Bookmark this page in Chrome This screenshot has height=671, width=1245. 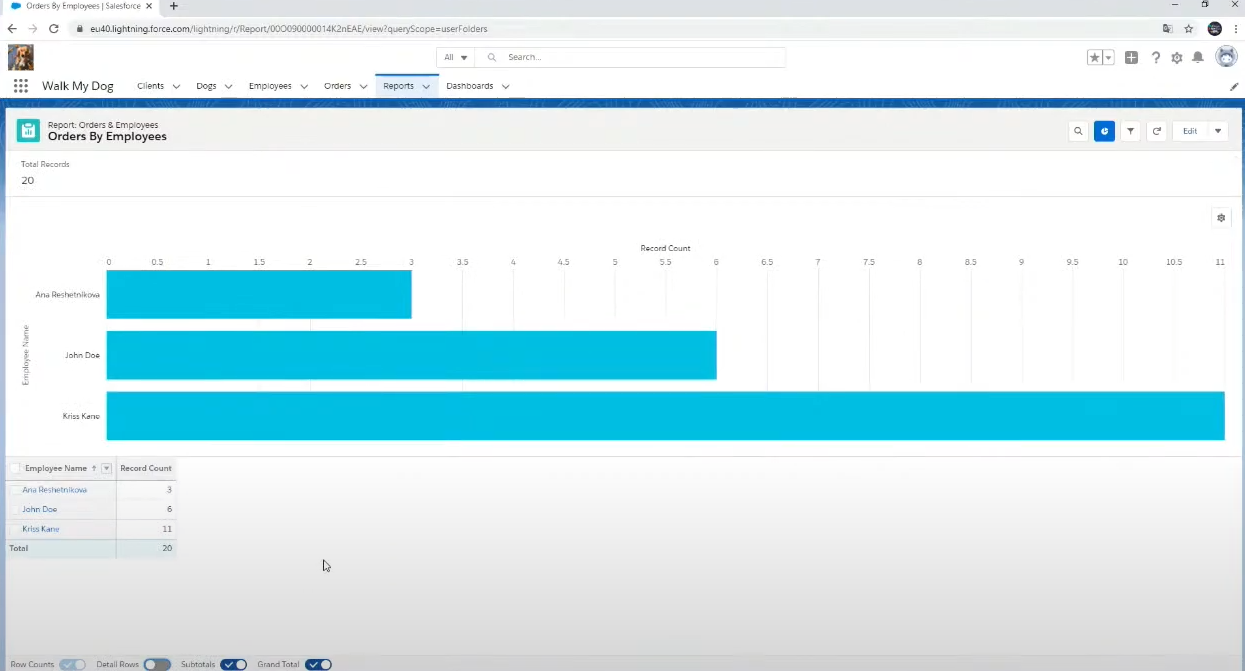click(1189, 29)
